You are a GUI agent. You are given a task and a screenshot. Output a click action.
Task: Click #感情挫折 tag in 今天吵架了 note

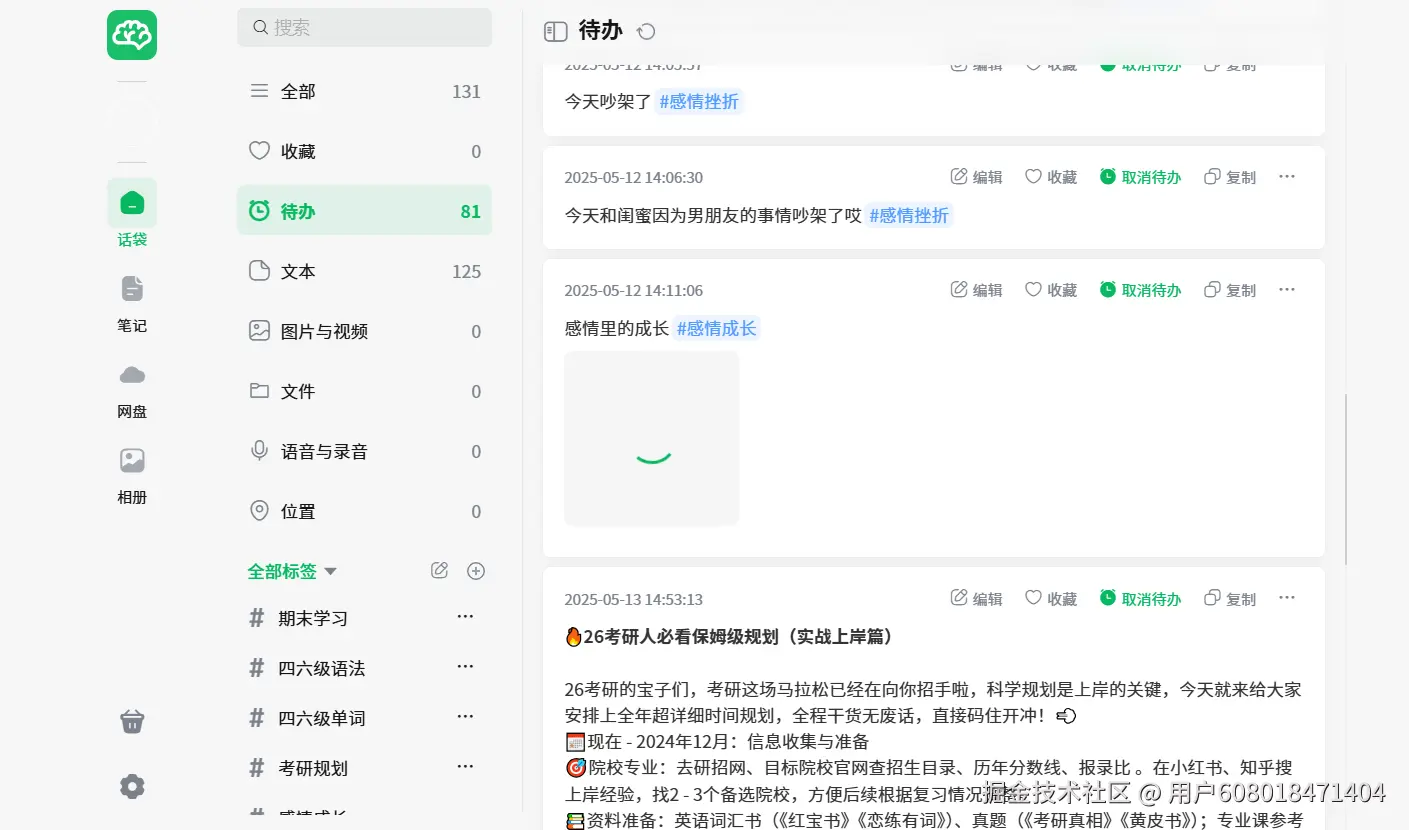click(699, 102)
